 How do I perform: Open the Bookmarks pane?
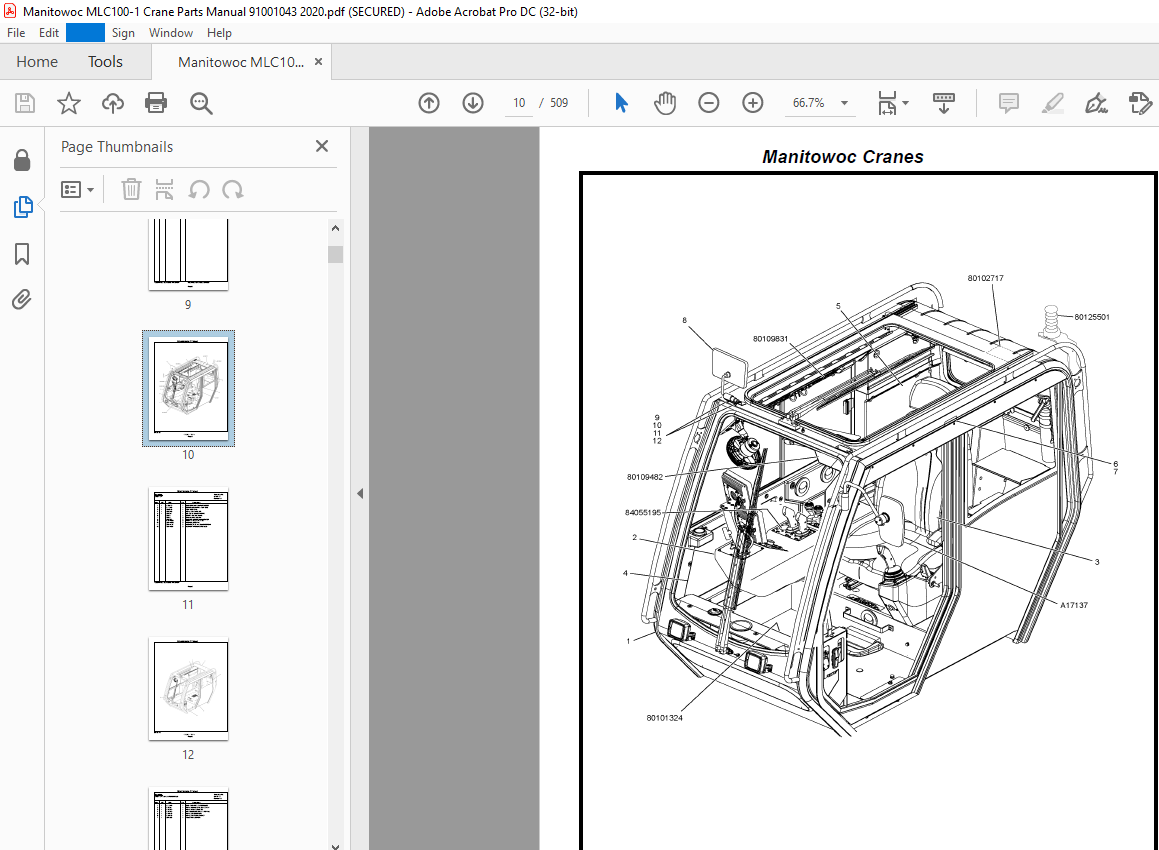pyautogui.click(x=22, y=254)
